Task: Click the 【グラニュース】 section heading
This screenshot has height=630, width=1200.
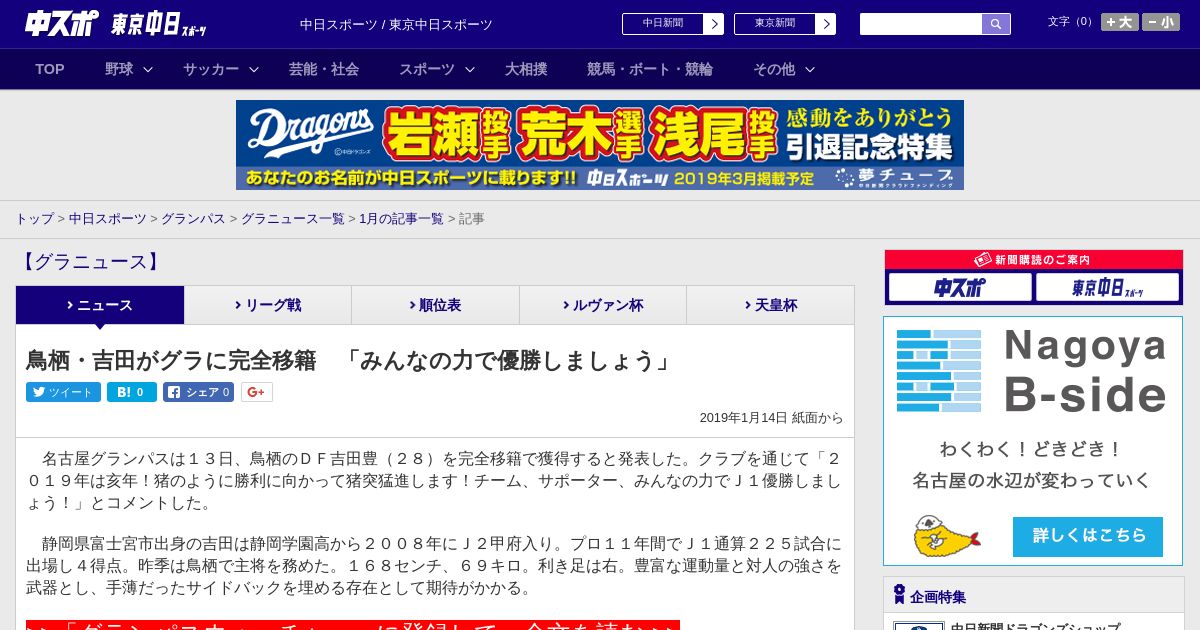Action: tap(90, 262)
